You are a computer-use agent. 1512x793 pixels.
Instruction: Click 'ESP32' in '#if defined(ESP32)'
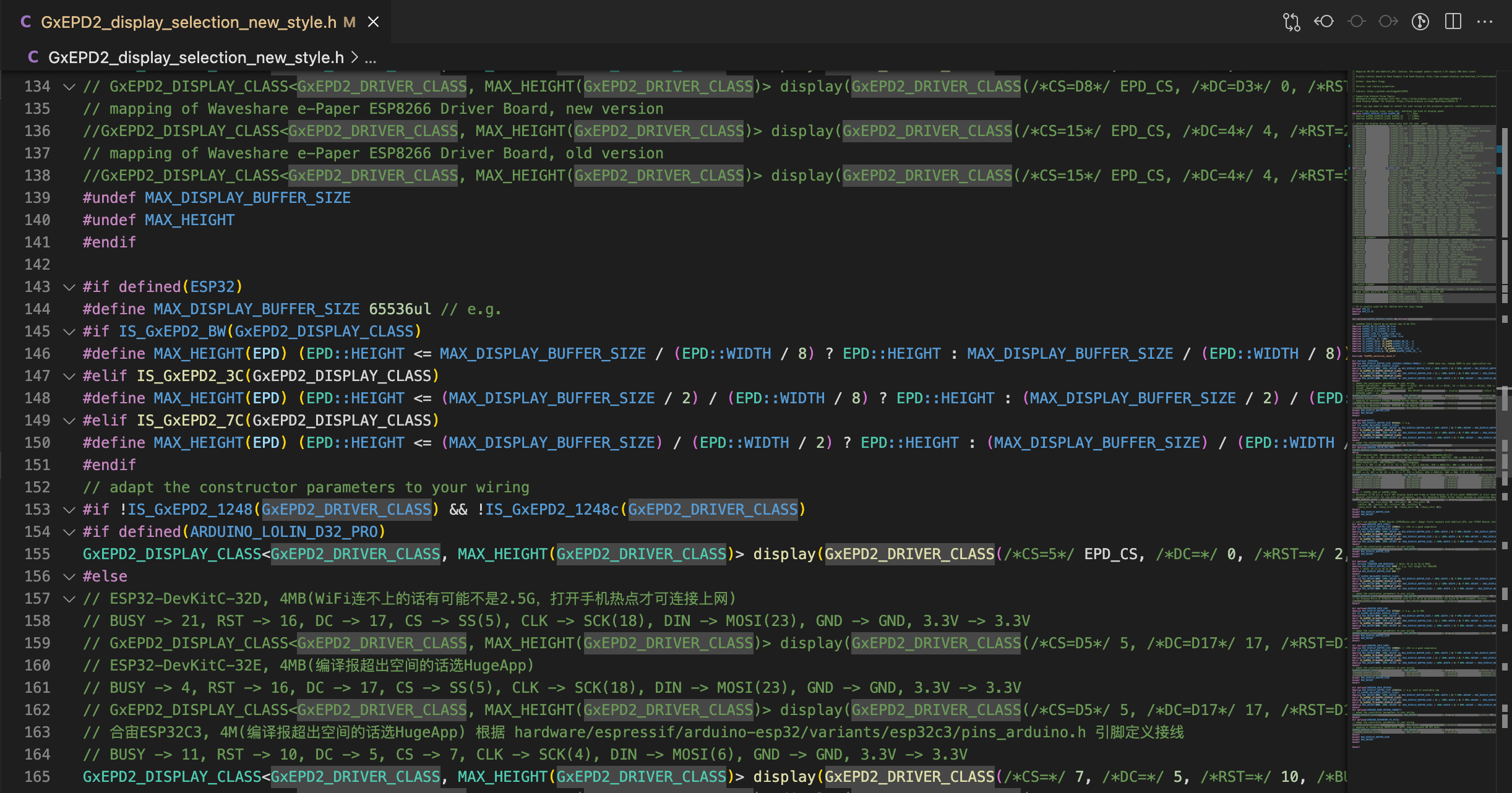212,287
